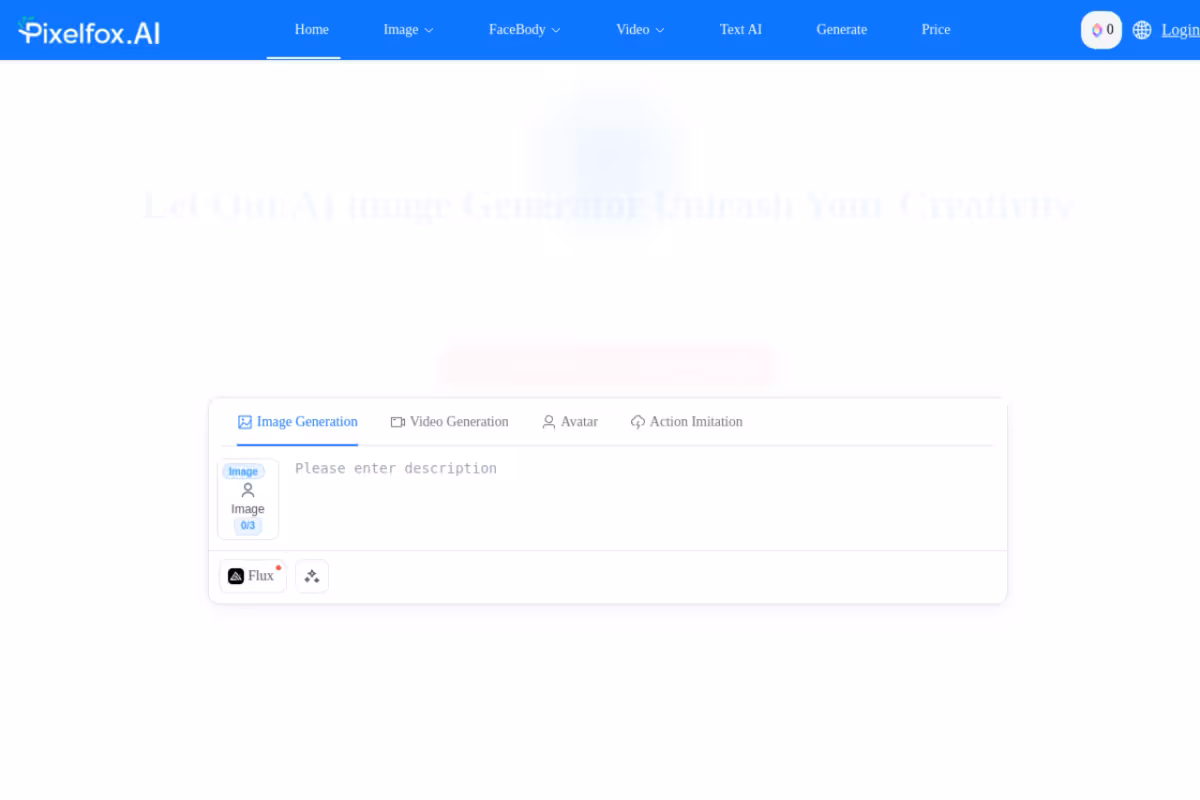
Task: Click the Pixelfox.AI logo
Action: (x=89, y=31)
